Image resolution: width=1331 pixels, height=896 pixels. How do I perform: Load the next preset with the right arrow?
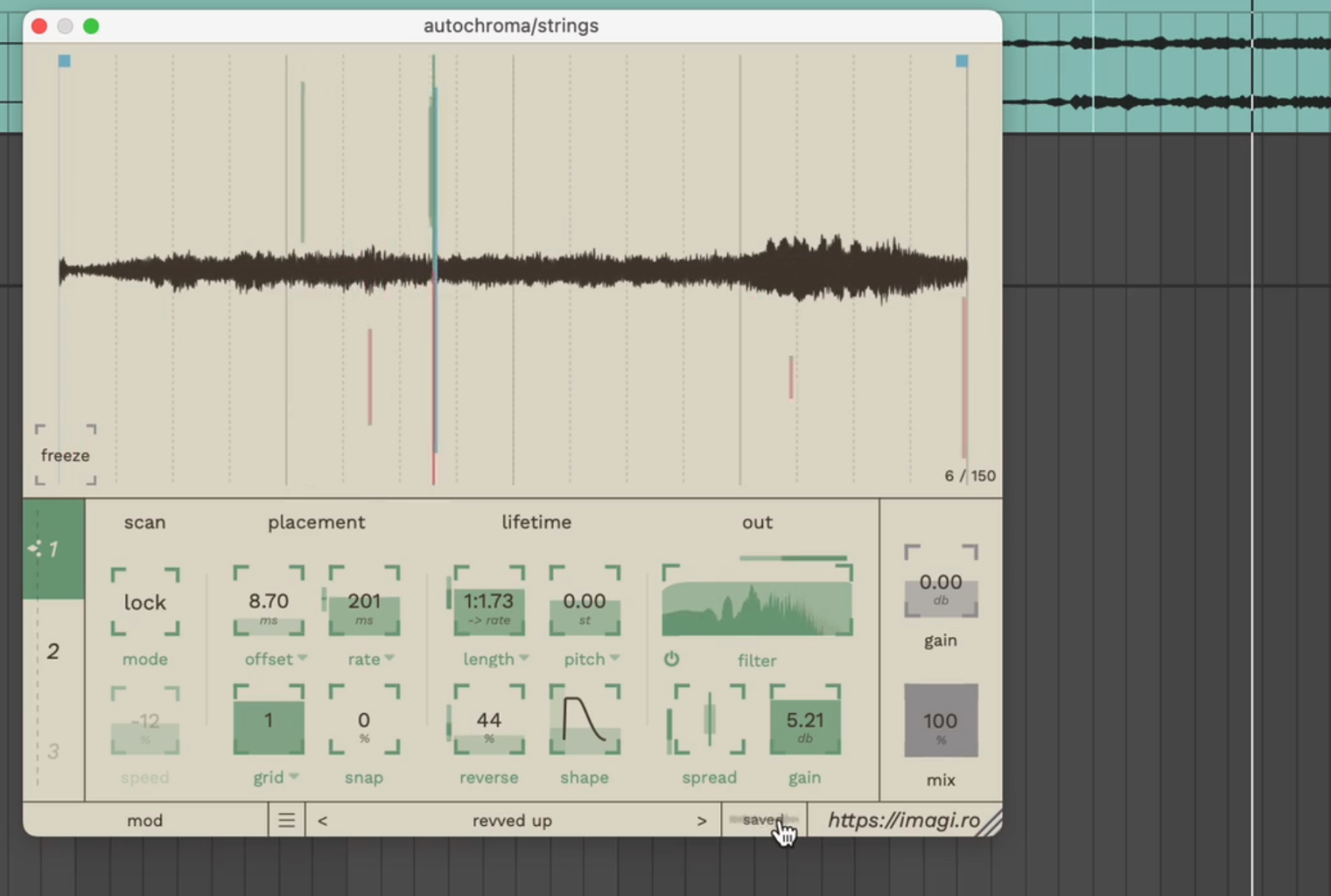(702, 820)
